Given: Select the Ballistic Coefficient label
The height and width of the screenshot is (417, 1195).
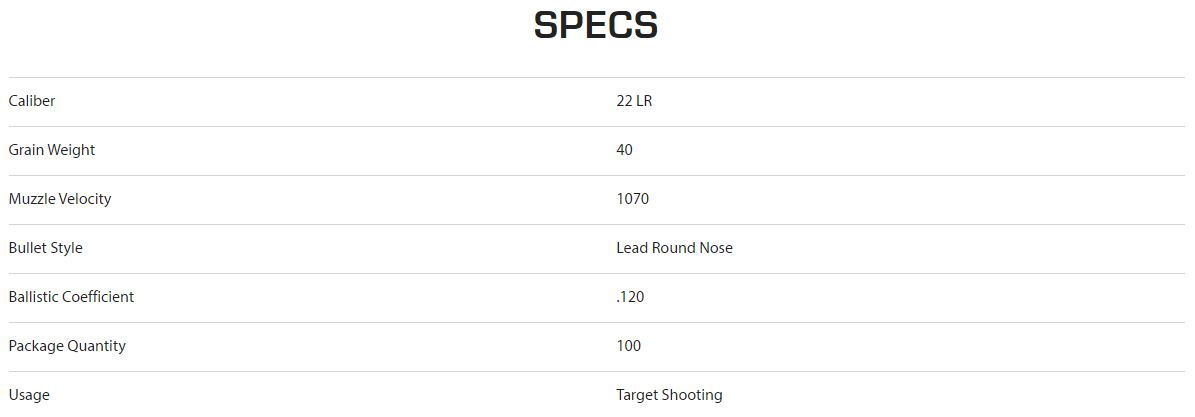Looking at the screenshot, I should click(71, 297).
